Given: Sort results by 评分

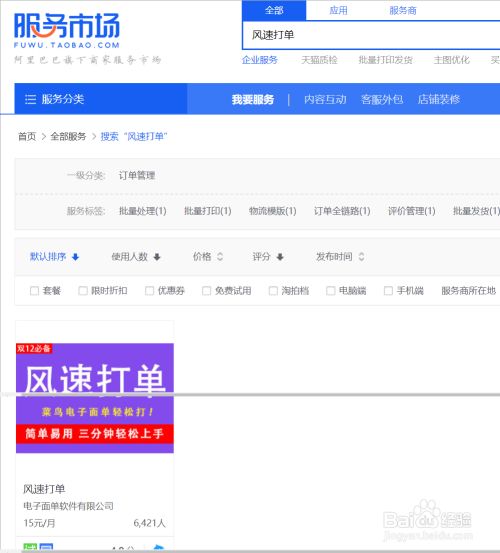Looking at the screenshot, I should [262, 257].
